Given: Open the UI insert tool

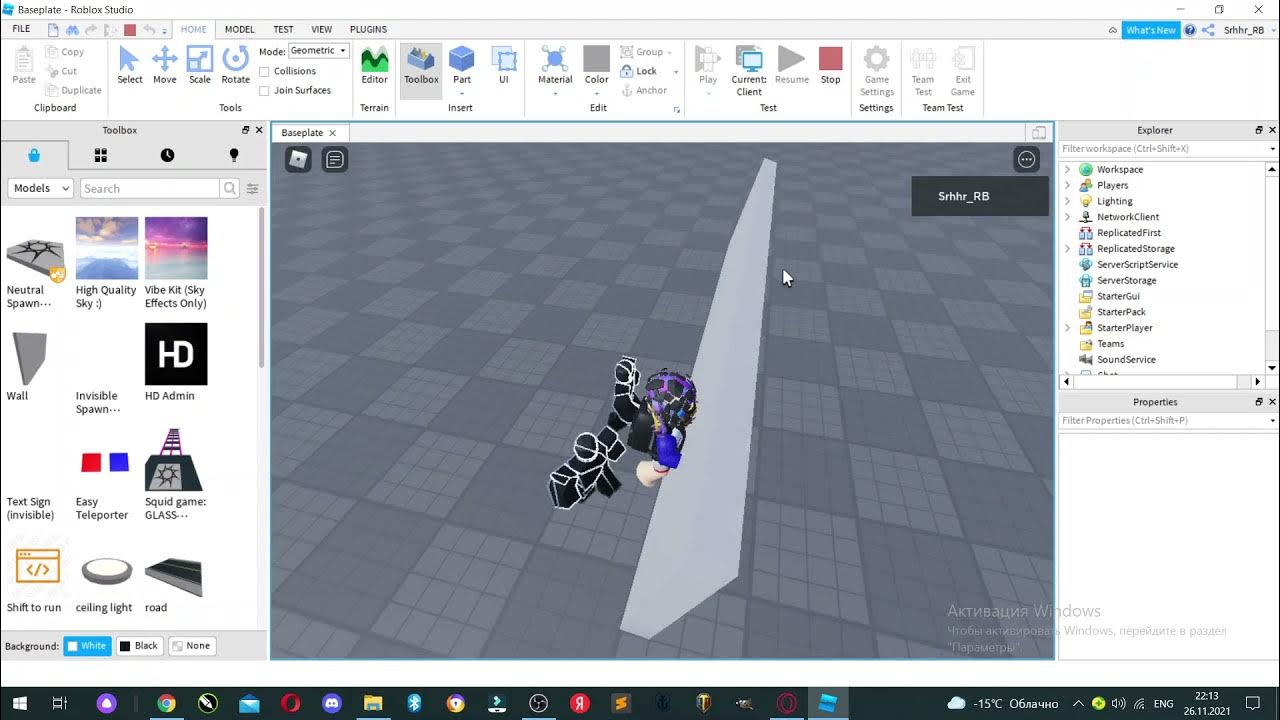Looking at the screenshot, I should (504, 65).
